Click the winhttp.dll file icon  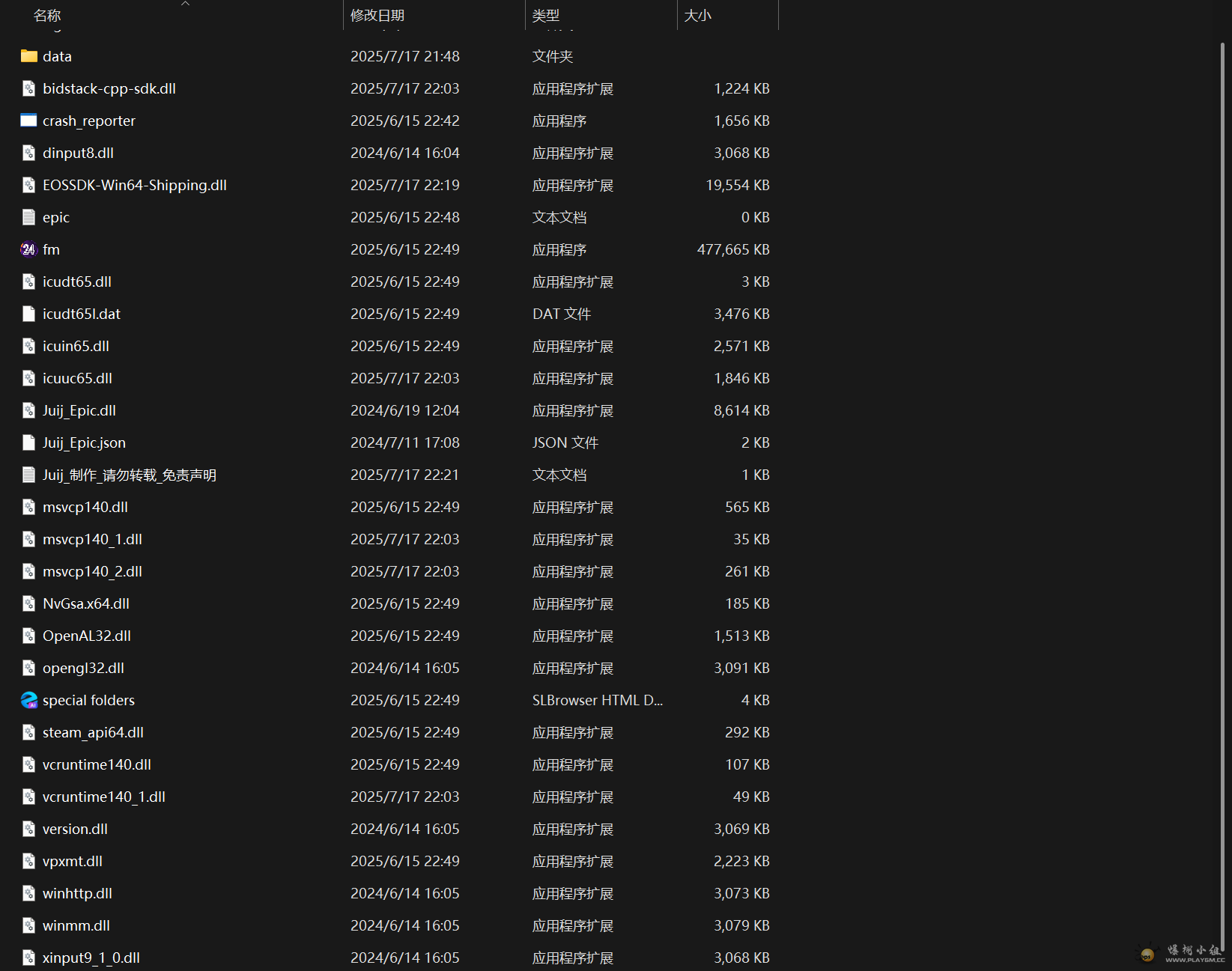[x=29, y=893]
